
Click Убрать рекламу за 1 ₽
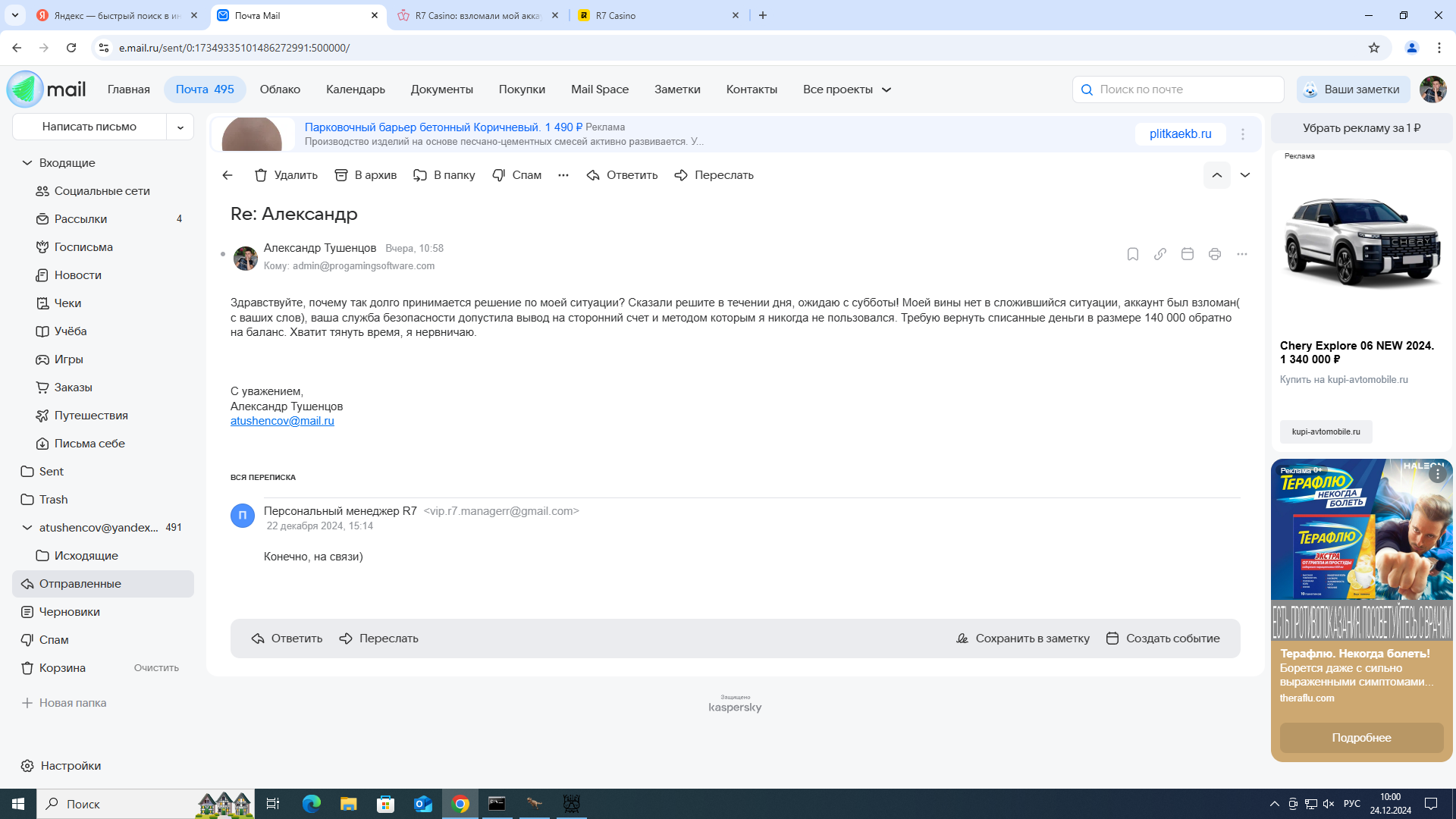(x=1362, y=128)
